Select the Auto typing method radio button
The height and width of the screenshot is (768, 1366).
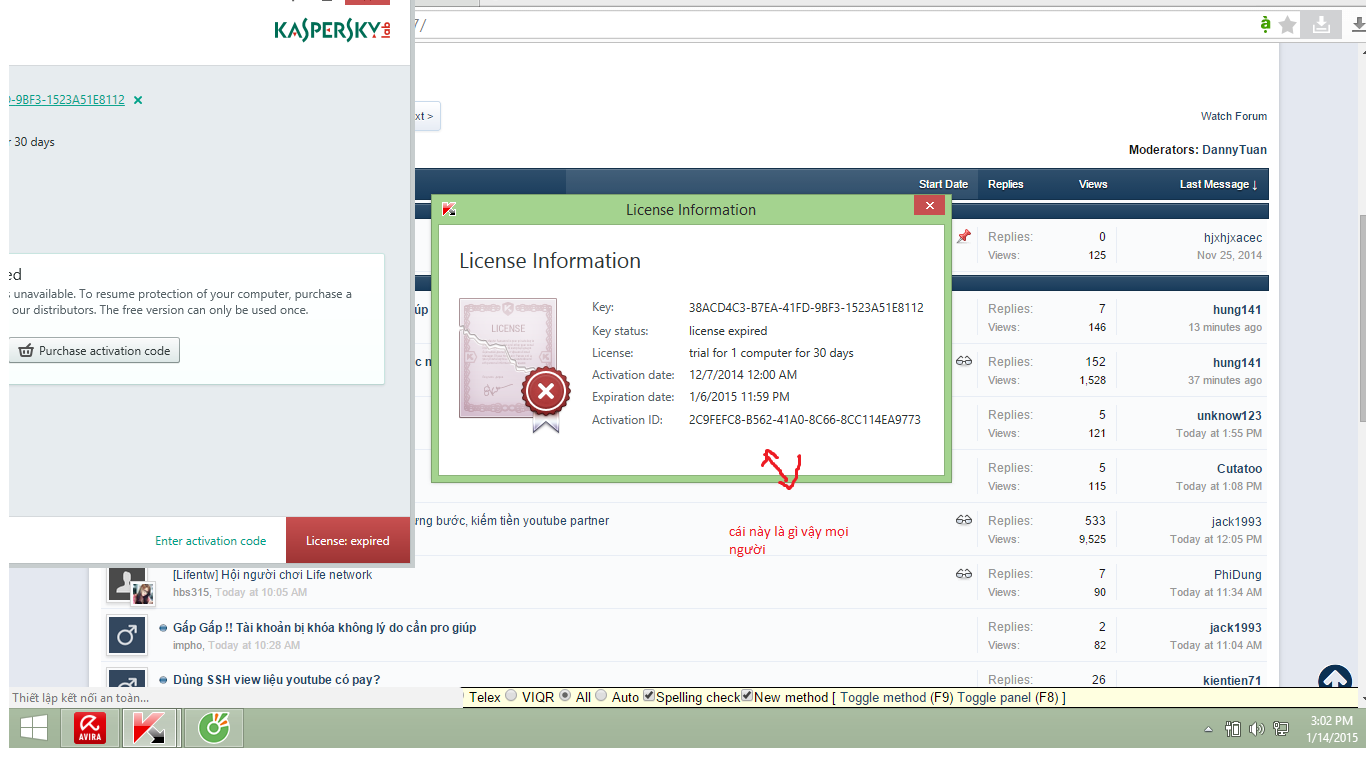(602, 696)
